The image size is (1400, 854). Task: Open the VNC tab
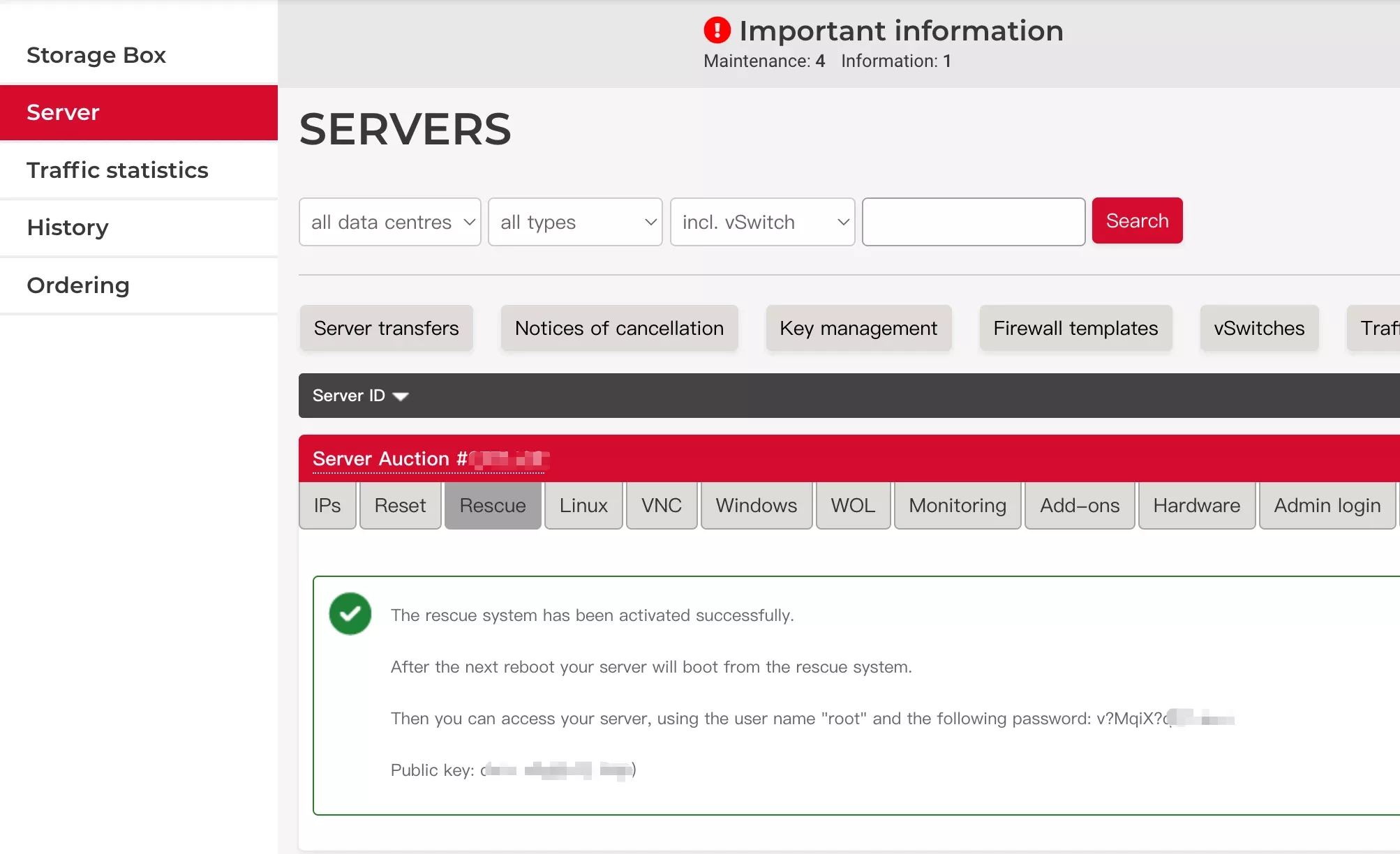click(661, 506)
